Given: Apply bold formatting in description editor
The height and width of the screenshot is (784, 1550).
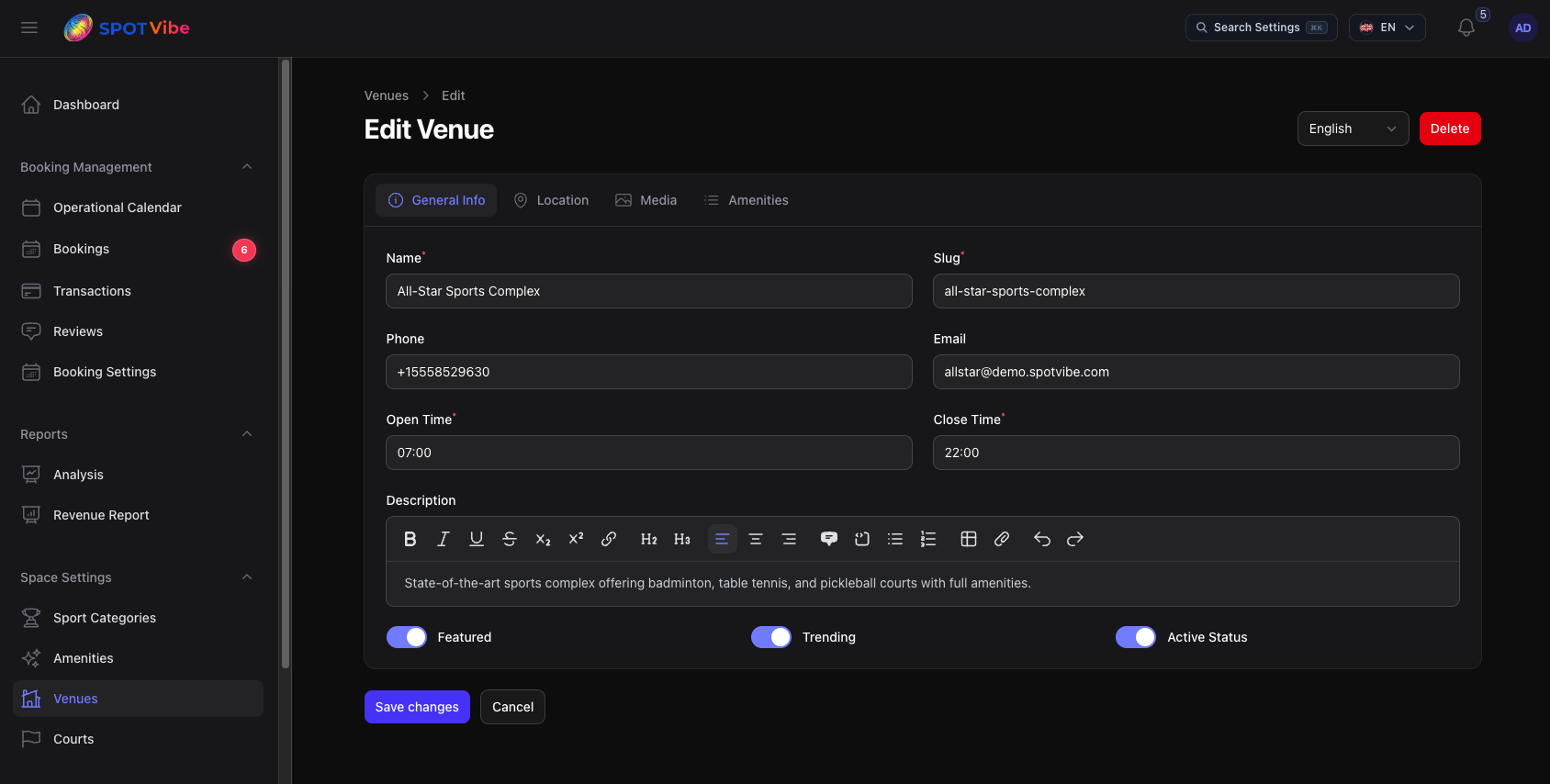Looking at the screenshot, I should pyautogui.click(x=410, y=539).
